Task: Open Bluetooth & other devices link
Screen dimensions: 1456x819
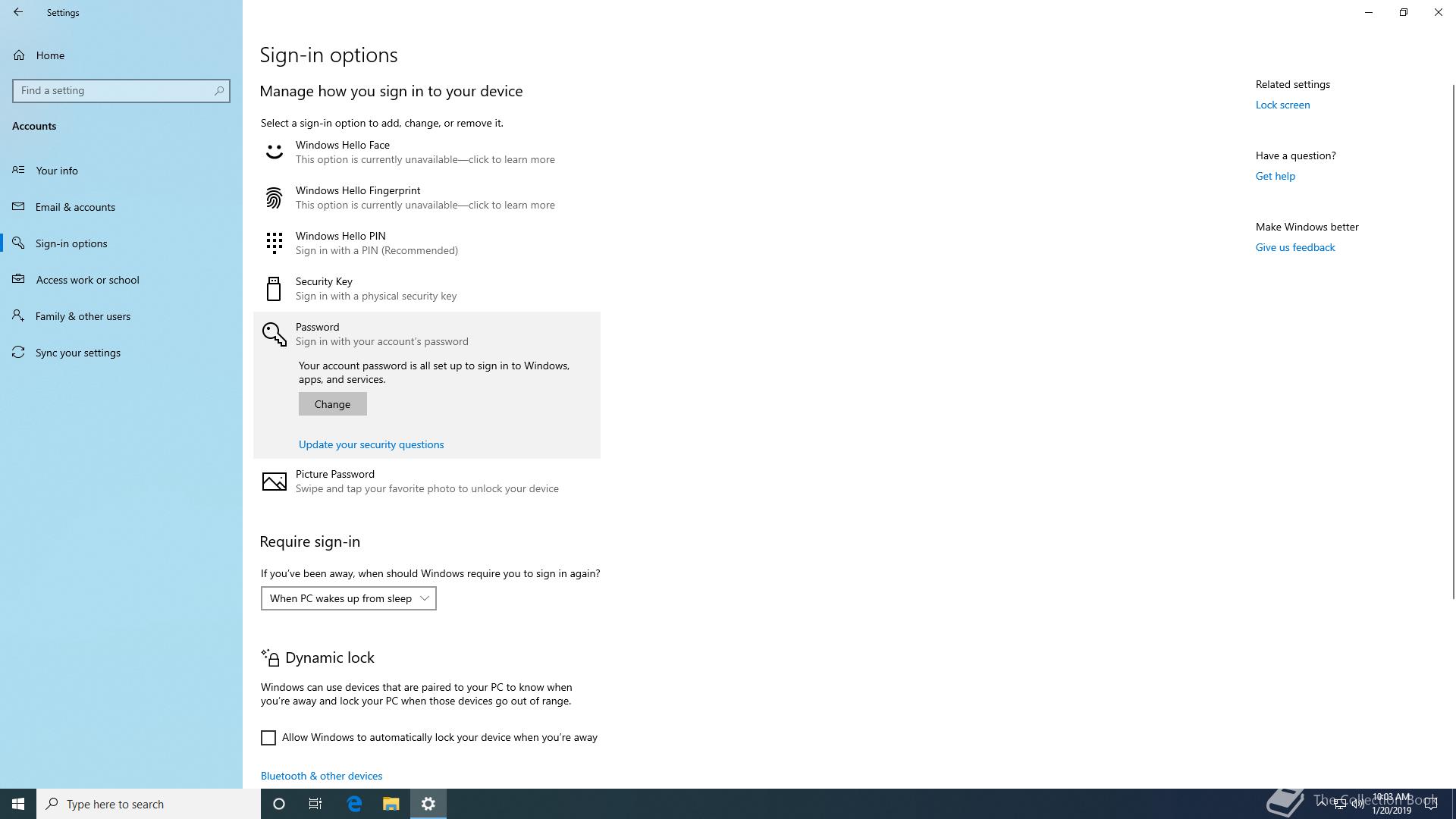Action: point(322,776)
